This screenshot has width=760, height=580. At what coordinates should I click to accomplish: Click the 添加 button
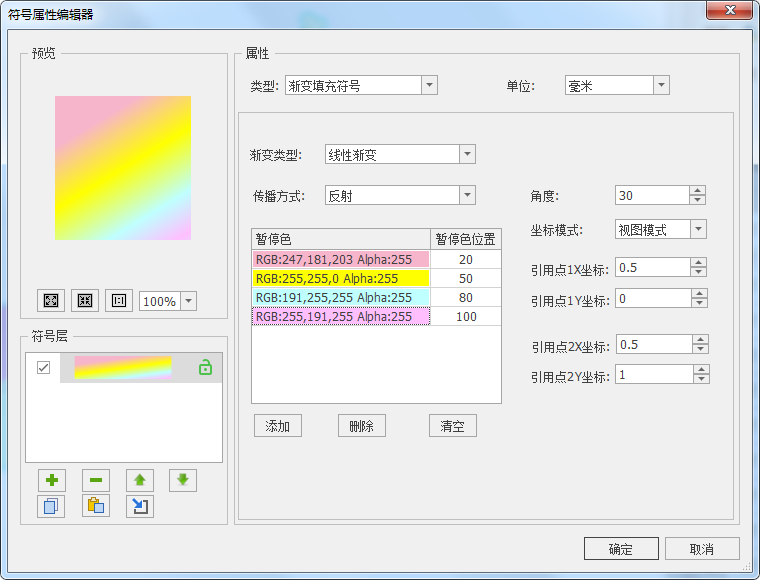pyautogui.click(x=277, y=426)
